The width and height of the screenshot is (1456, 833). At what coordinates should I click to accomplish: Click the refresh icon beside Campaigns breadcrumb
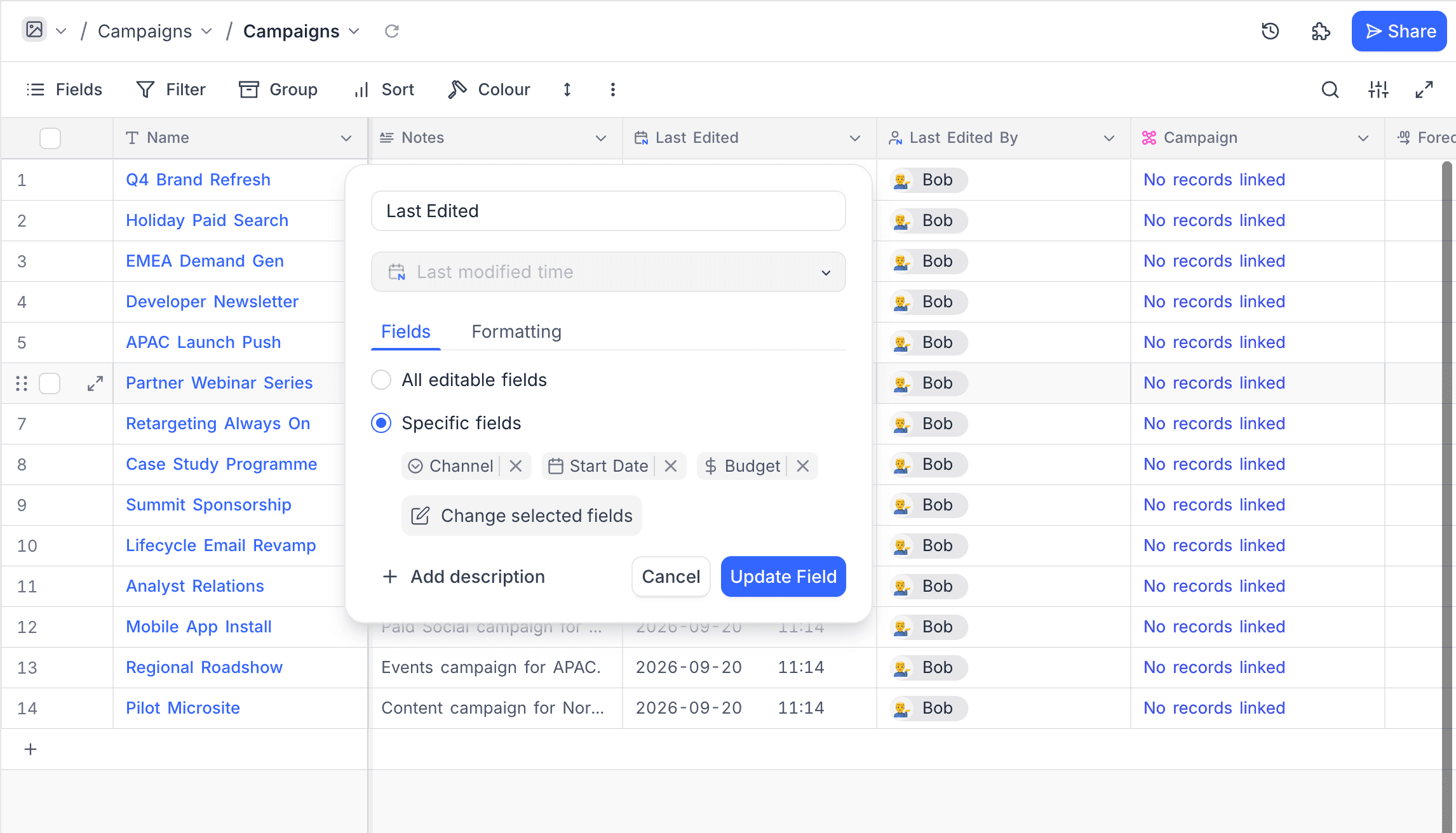coord(392,31)
